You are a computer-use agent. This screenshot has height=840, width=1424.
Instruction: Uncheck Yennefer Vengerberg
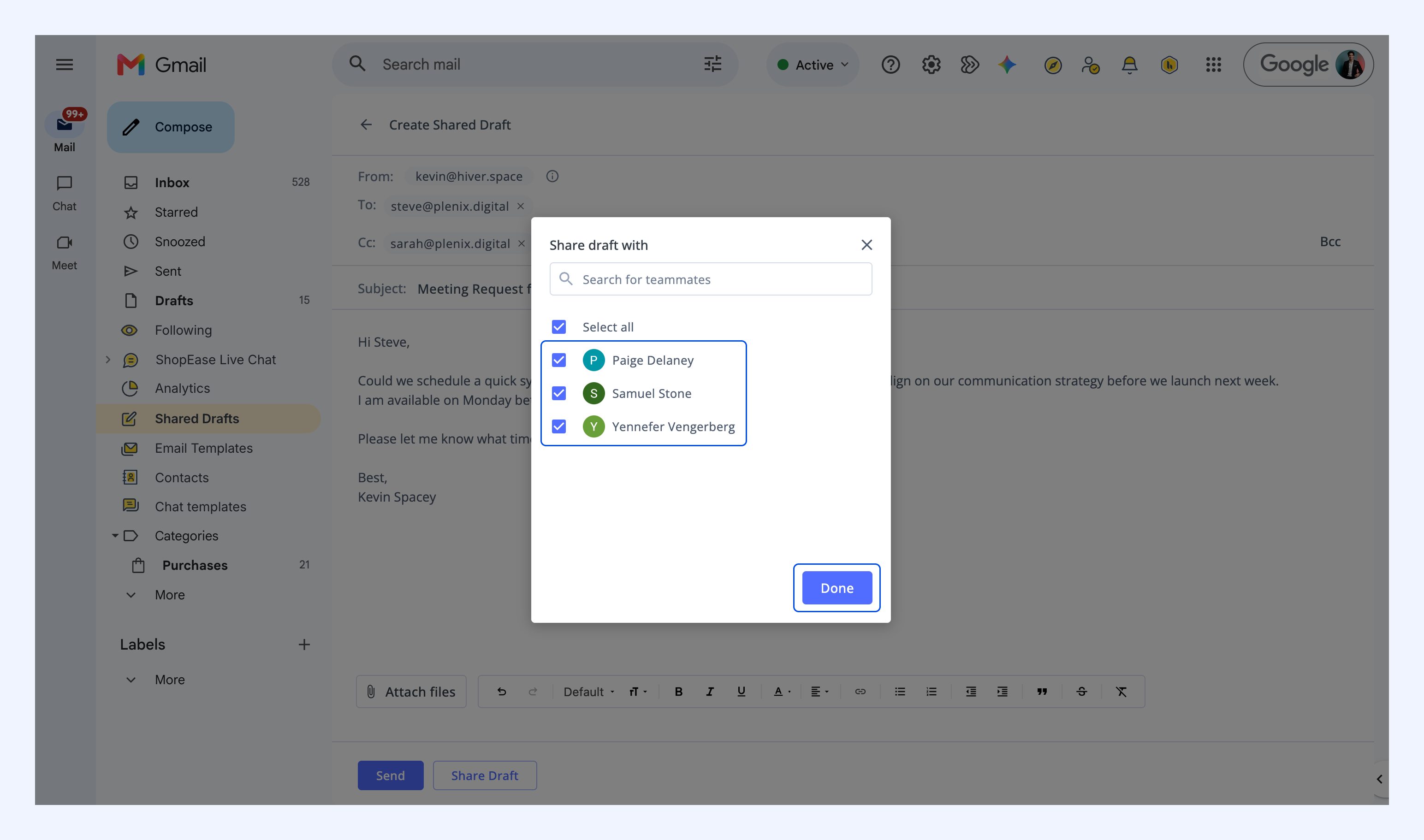559,427
